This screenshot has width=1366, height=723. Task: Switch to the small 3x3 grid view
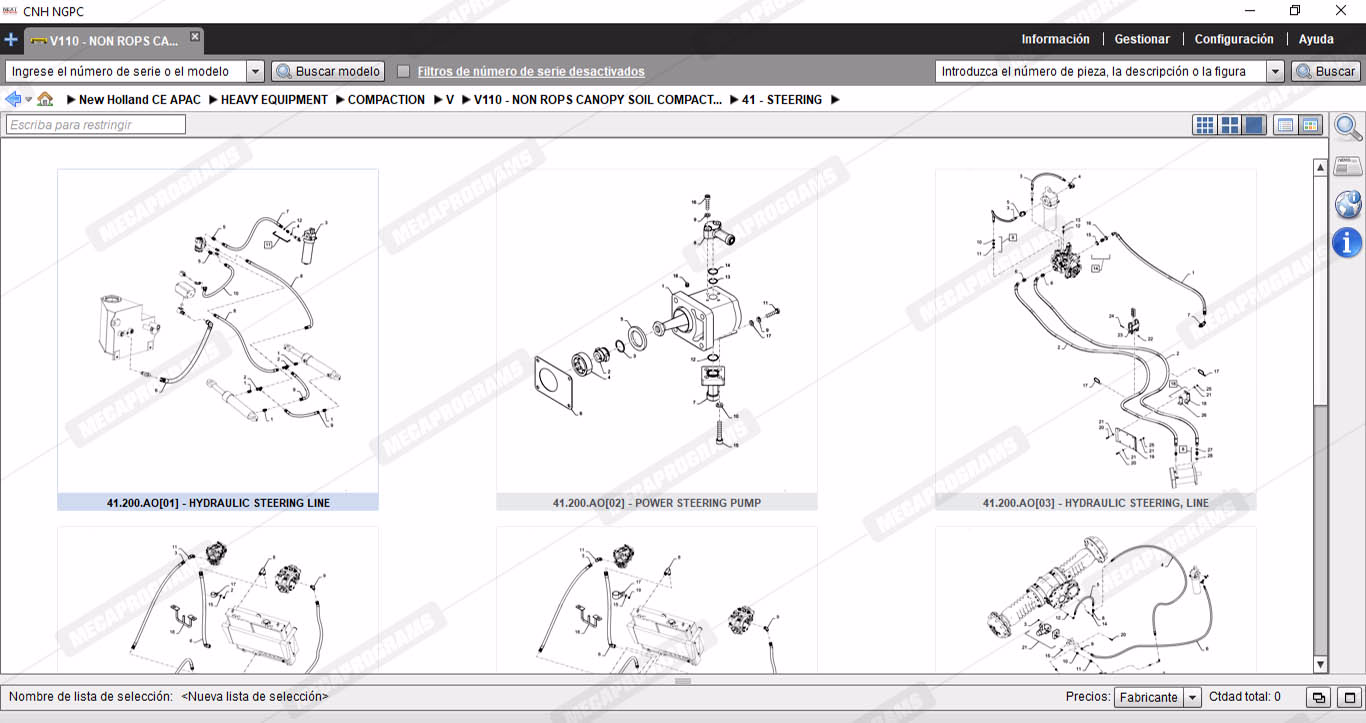click(1205, 125)
